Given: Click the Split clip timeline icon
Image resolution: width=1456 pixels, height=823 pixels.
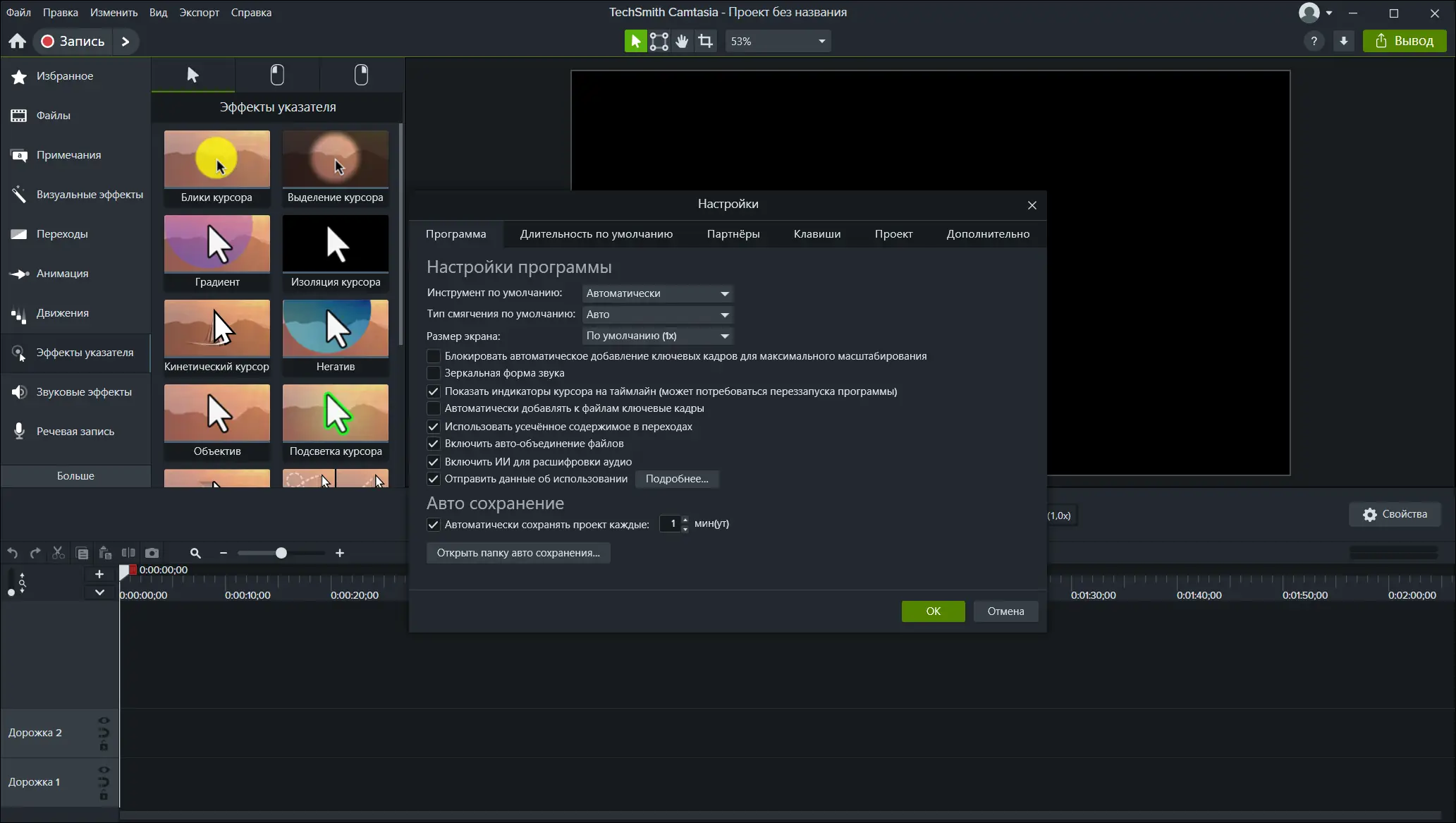Looking at the screenshot, I should coord(128,554).
